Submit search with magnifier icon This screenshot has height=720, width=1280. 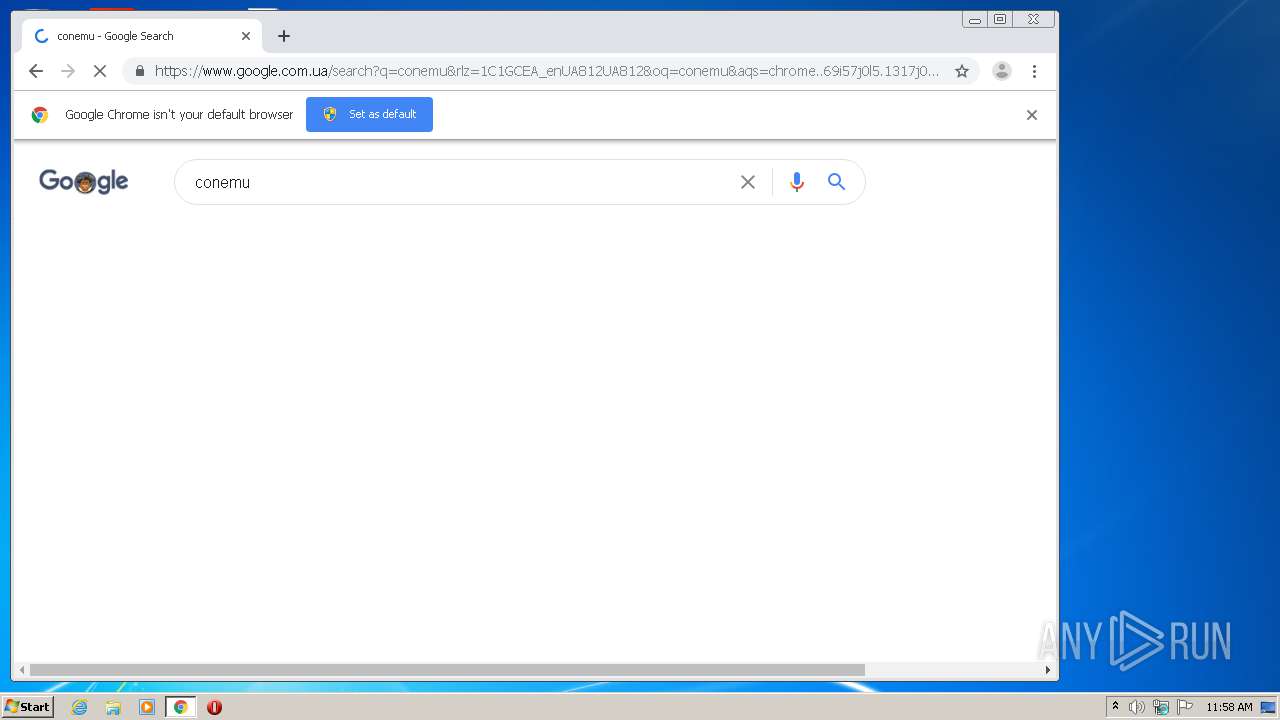click(837, 182)
